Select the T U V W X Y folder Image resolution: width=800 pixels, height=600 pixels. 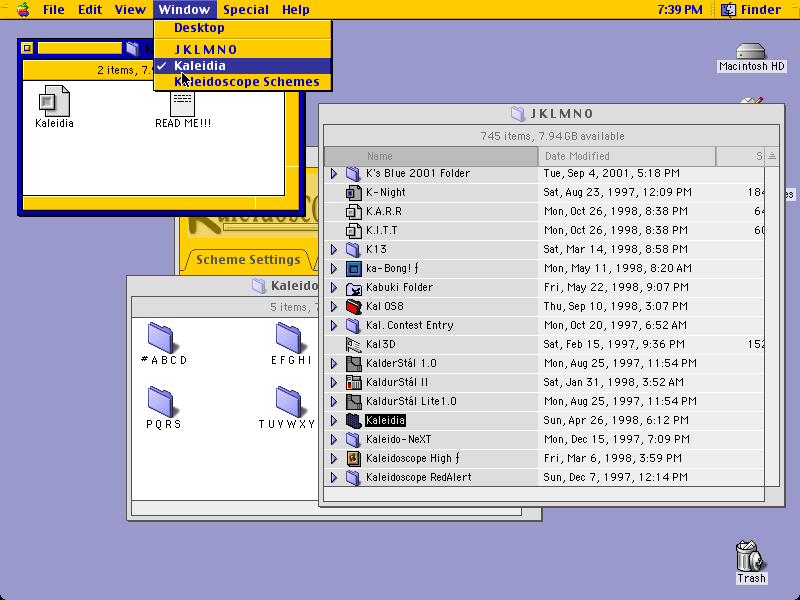(289, 402)
